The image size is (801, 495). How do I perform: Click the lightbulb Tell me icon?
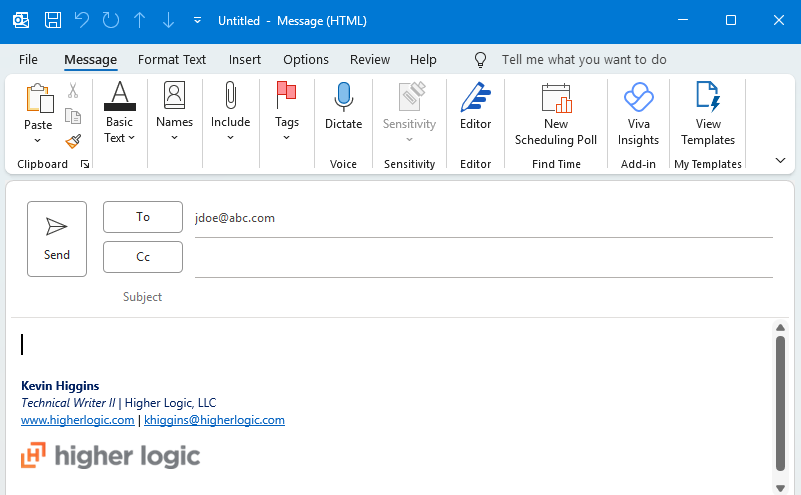[480, 60]
